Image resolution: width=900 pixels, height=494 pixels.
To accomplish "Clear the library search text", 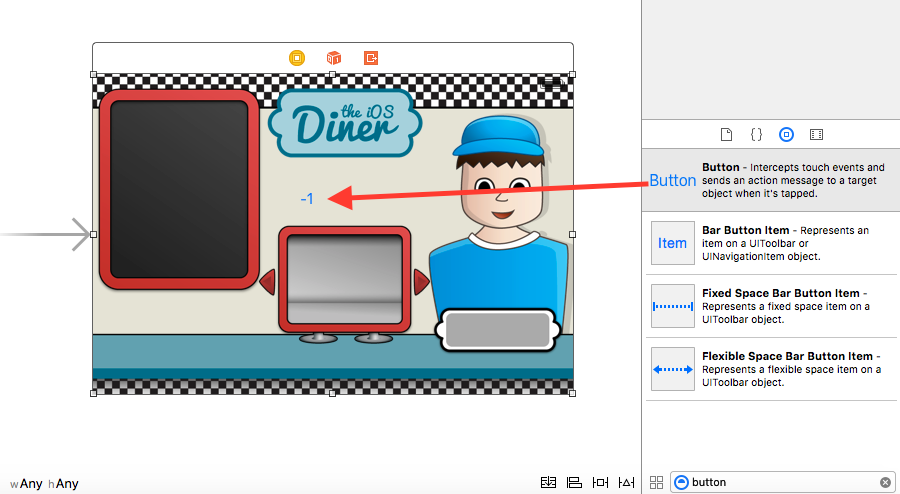I will (886, 482).
